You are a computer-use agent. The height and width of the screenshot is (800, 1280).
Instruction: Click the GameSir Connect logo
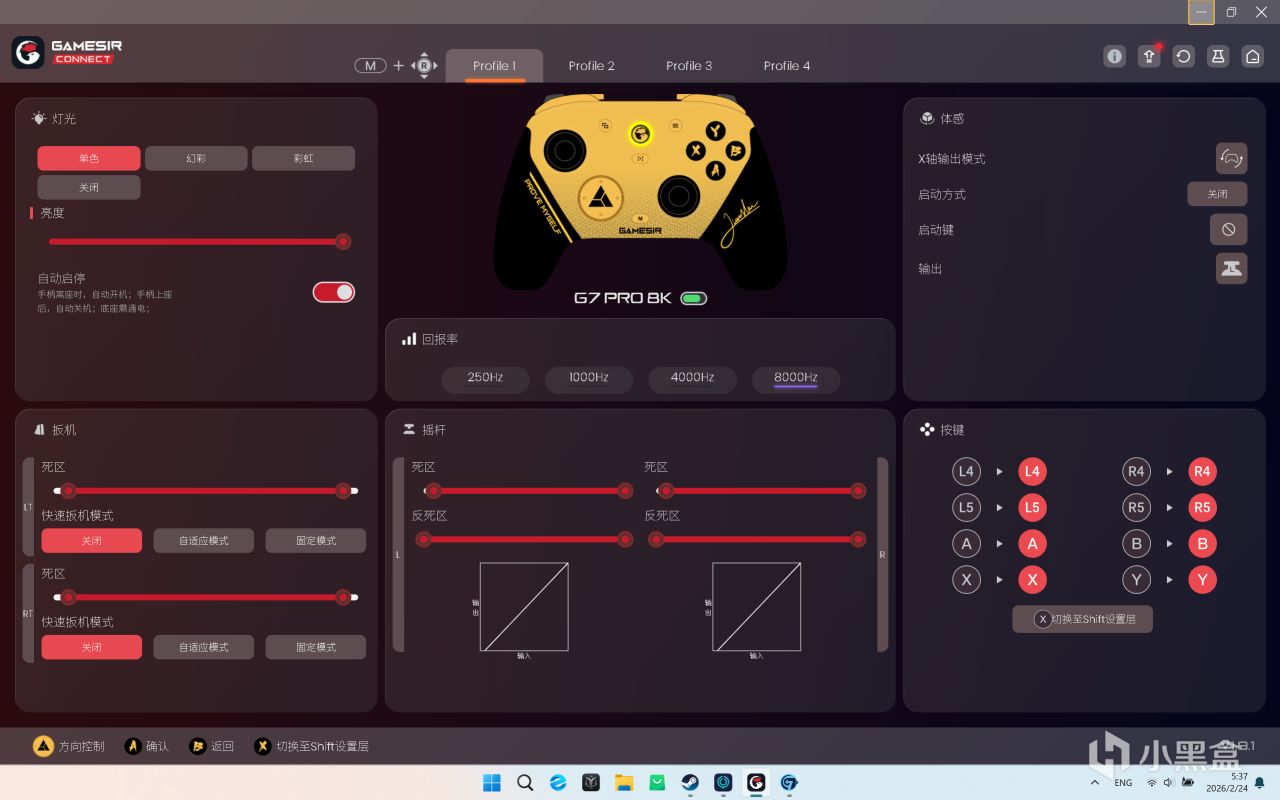[x=67, y=52]
